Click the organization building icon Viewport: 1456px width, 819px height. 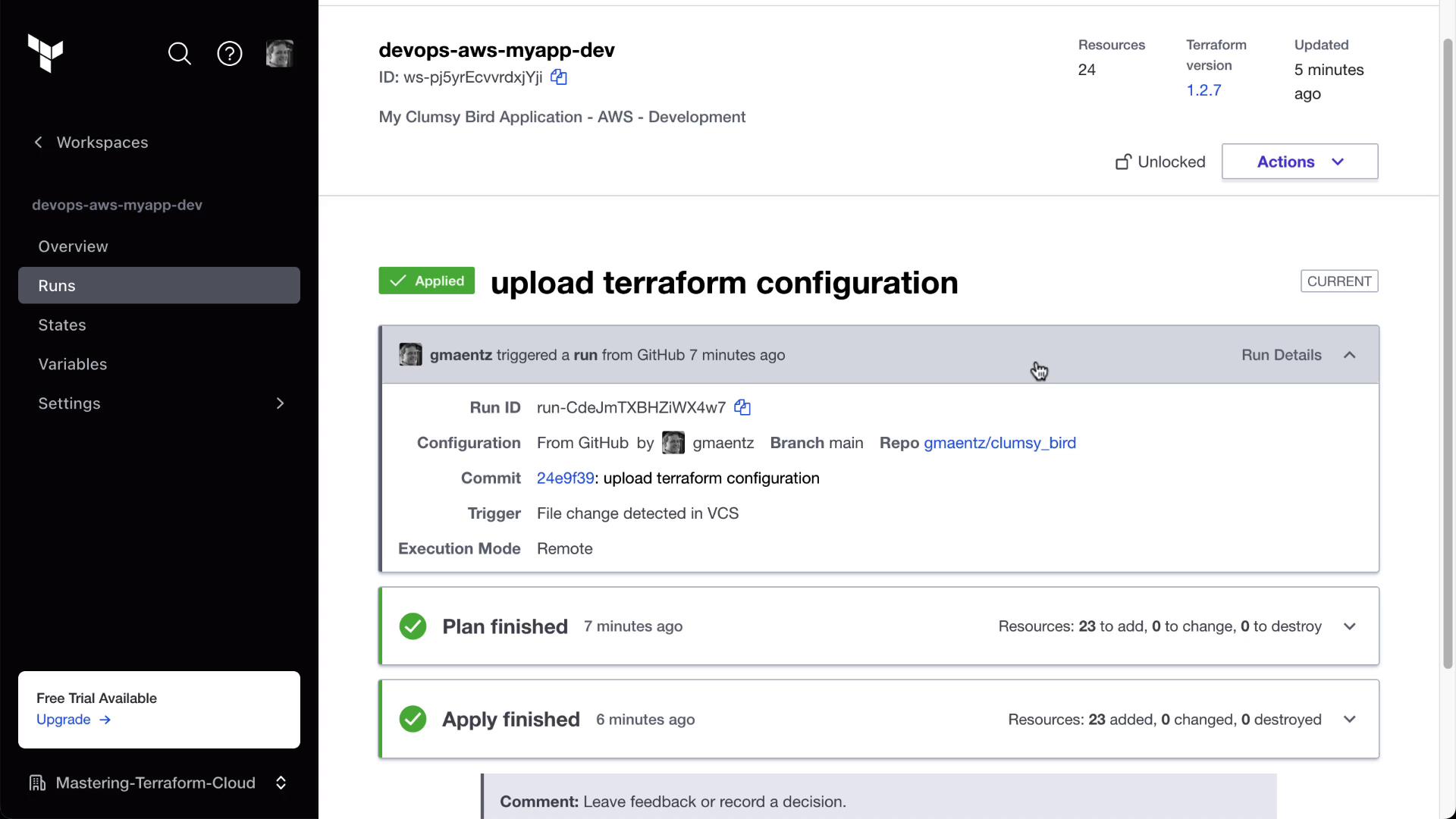coord(37,783)
